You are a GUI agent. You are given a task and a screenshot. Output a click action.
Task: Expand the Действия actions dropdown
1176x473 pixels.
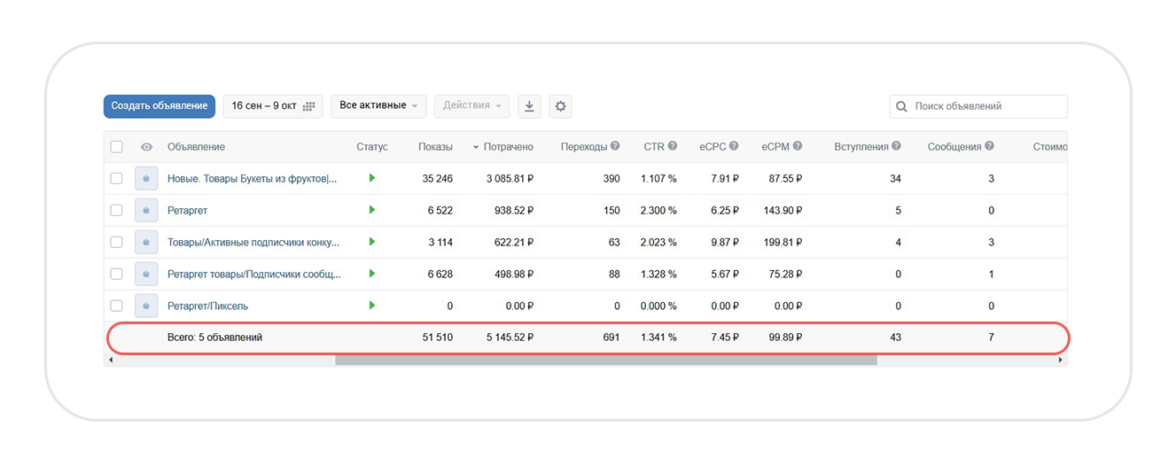(x=472, y=106)
